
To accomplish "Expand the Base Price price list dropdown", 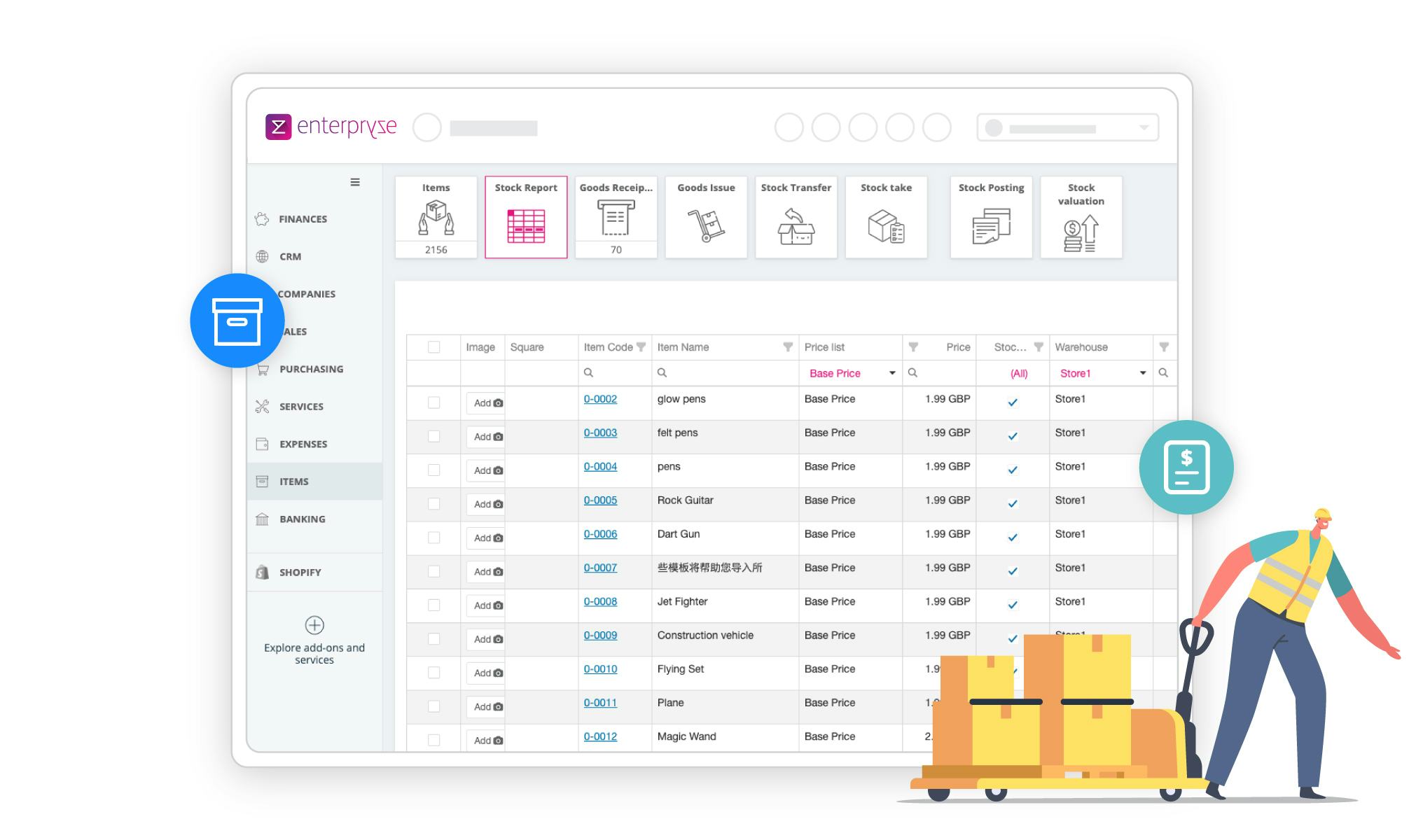I will click(891, 373).
